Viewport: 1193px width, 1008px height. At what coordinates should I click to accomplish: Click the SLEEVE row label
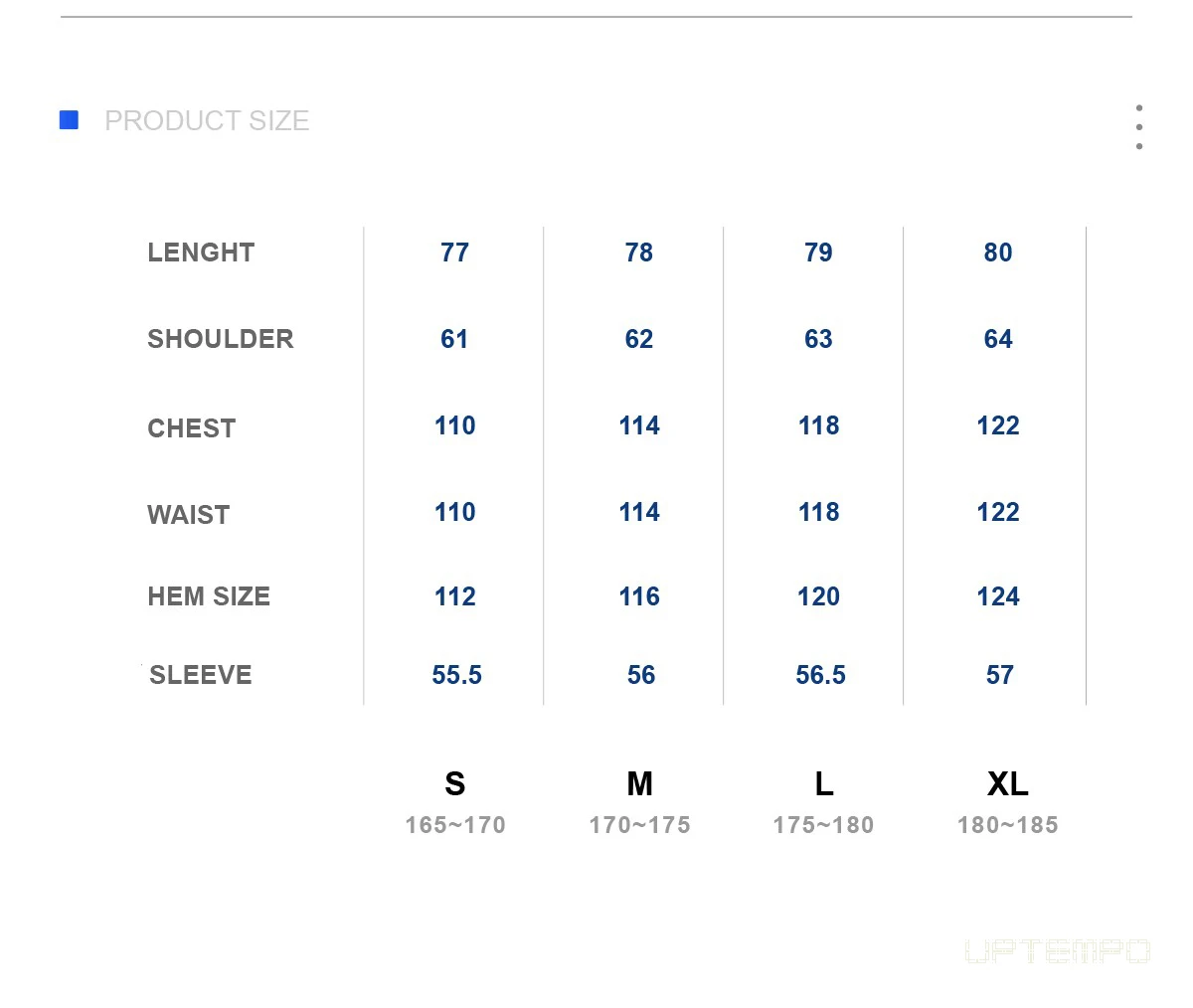point(201,675)
